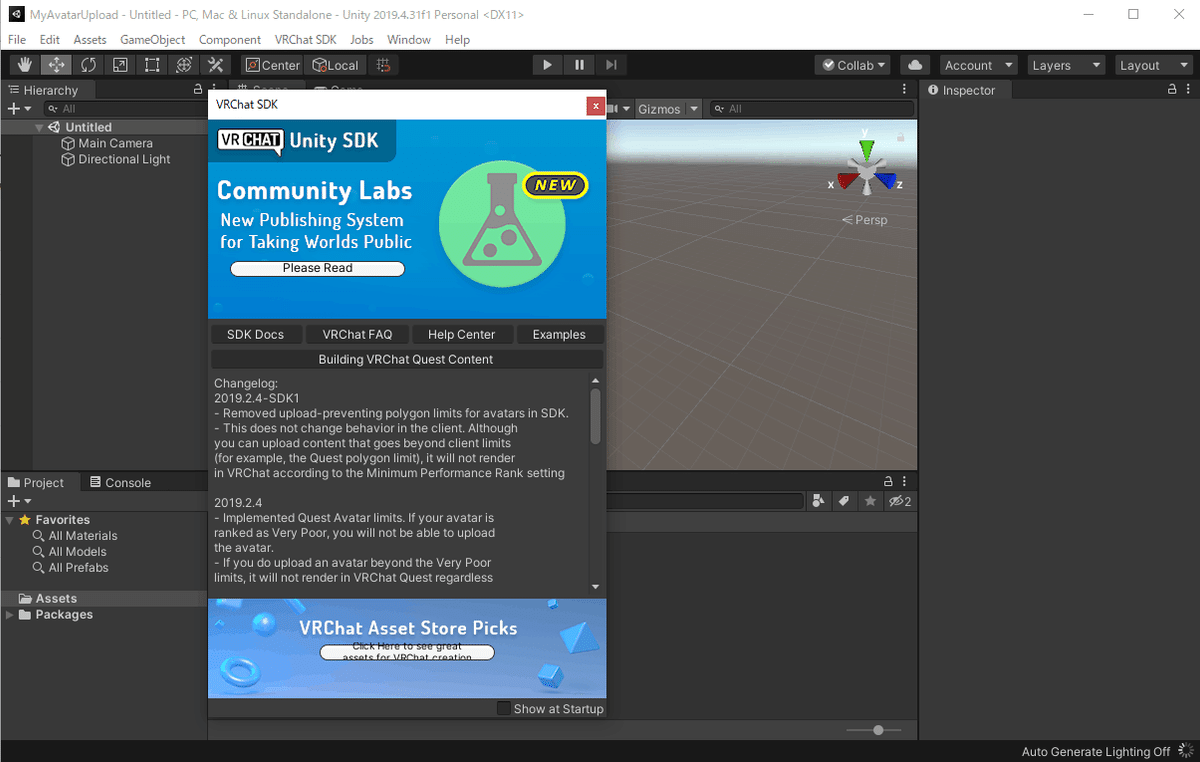The width and height of the screenshot is (1200, 762).
Task: Click the red X axis gizmo cone
Action: tap(848, 181)
